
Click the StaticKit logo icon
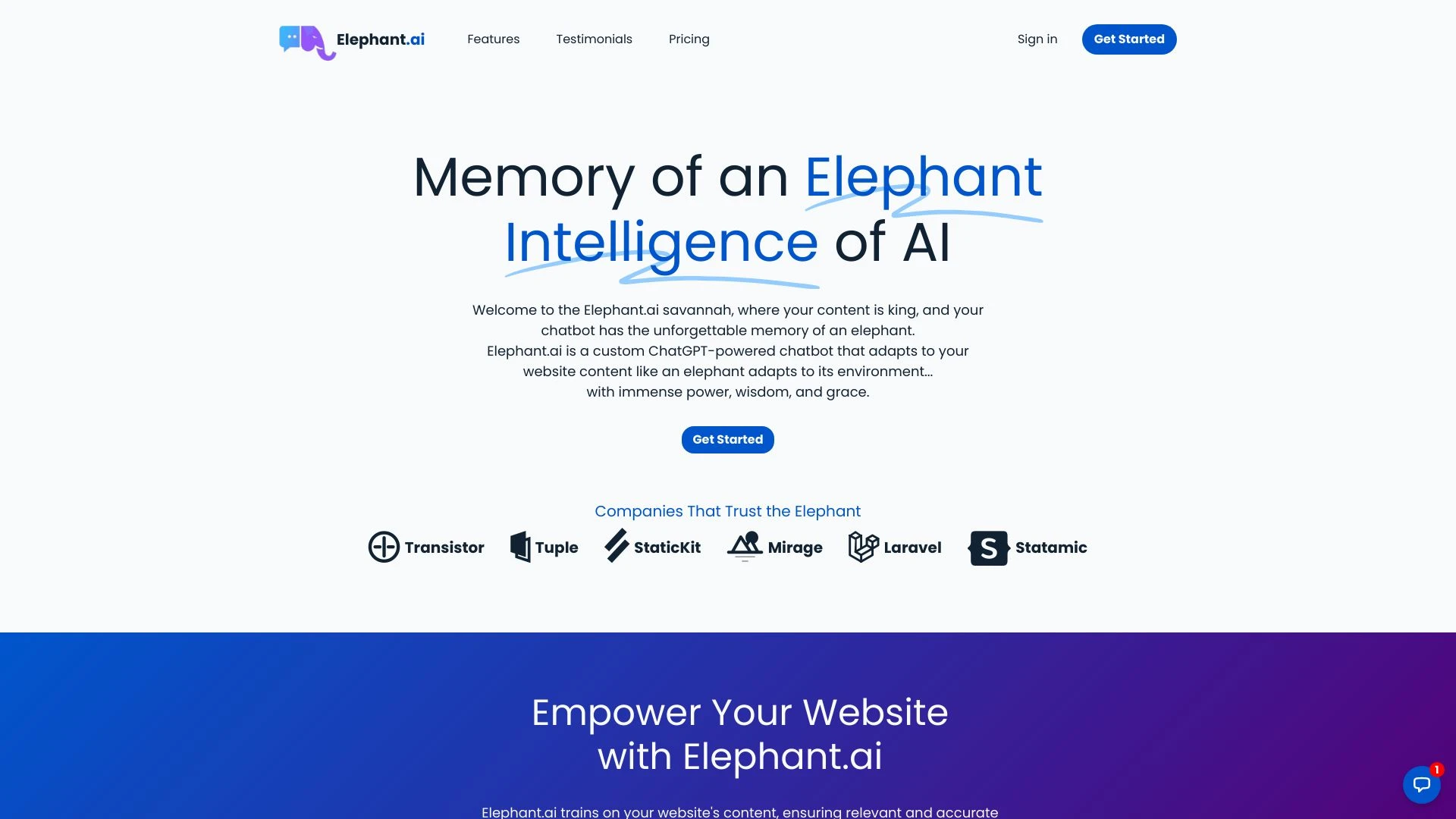point(614,547)
